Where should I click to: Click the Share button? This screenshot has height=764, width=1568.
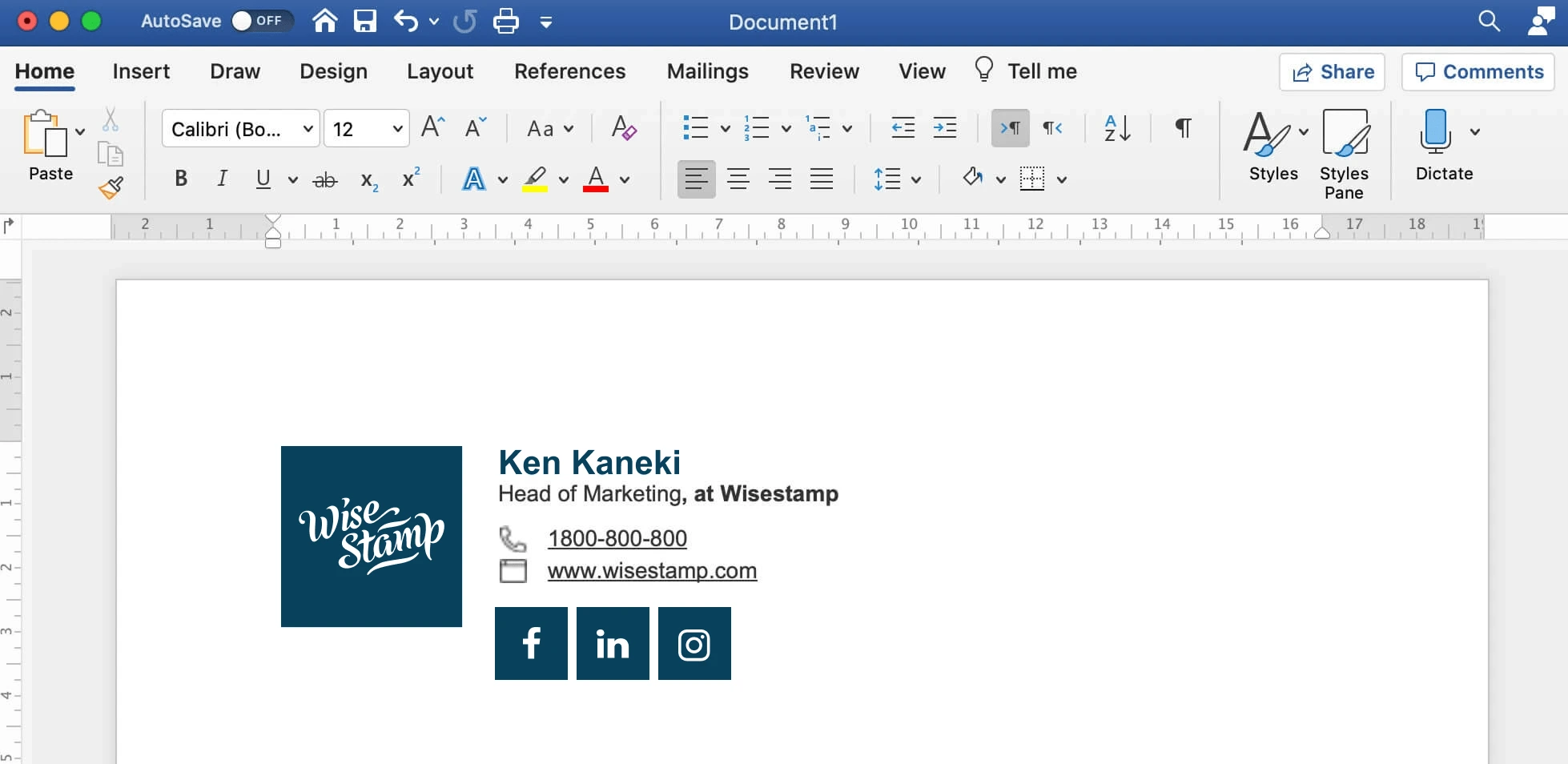(1332, 71)
